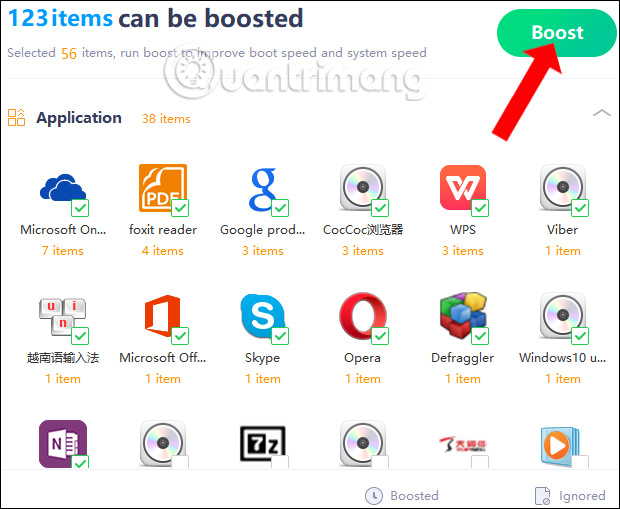
Task: Select the Microsoft Office icon
Action: pos(163,316)
